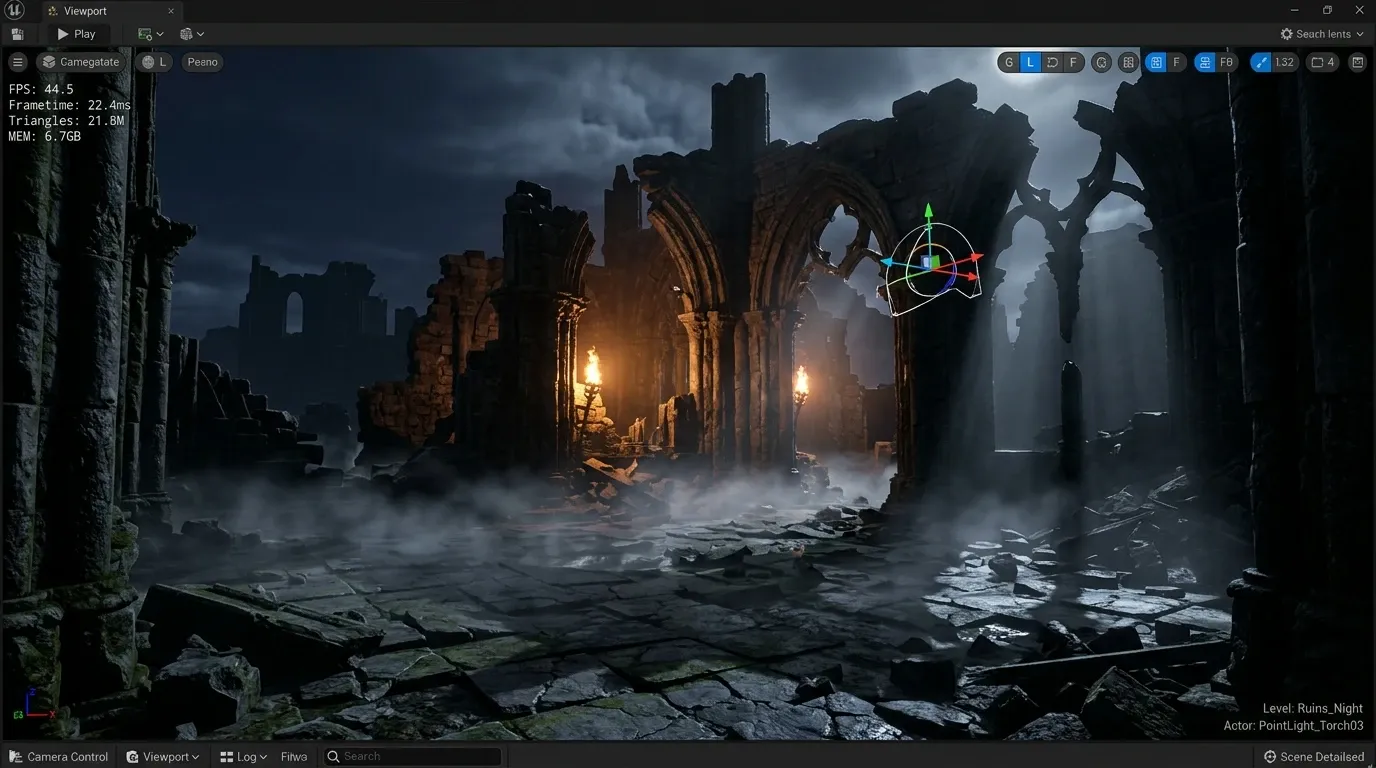Click the Play button
The image size is (1376, 768).
pyautogui.click(x=76, y=34)
